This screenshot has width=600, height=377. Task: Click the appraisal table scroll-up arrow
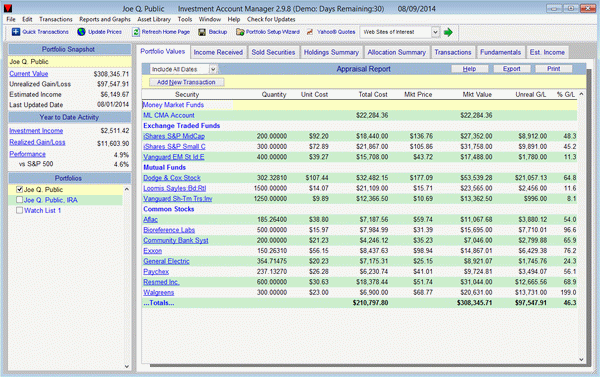tap(581, 94)
